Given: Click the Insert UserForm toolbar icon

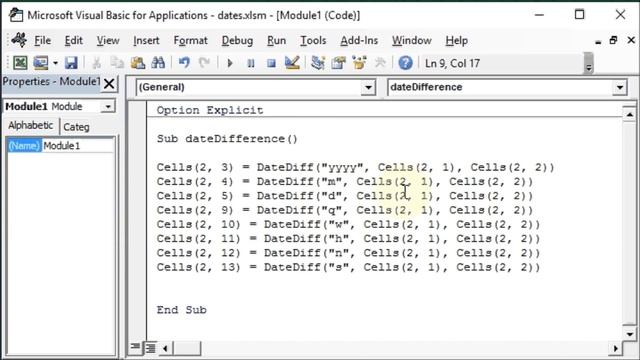Looking at the screenshot, I should tap(41, 63).
